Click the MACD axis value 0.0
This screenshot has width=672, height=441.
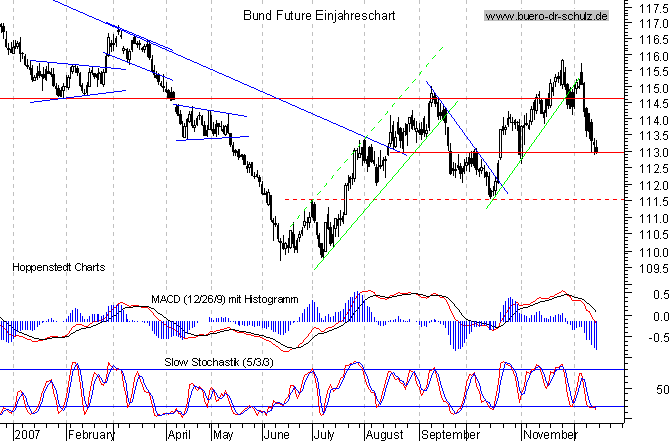[661, 316]
